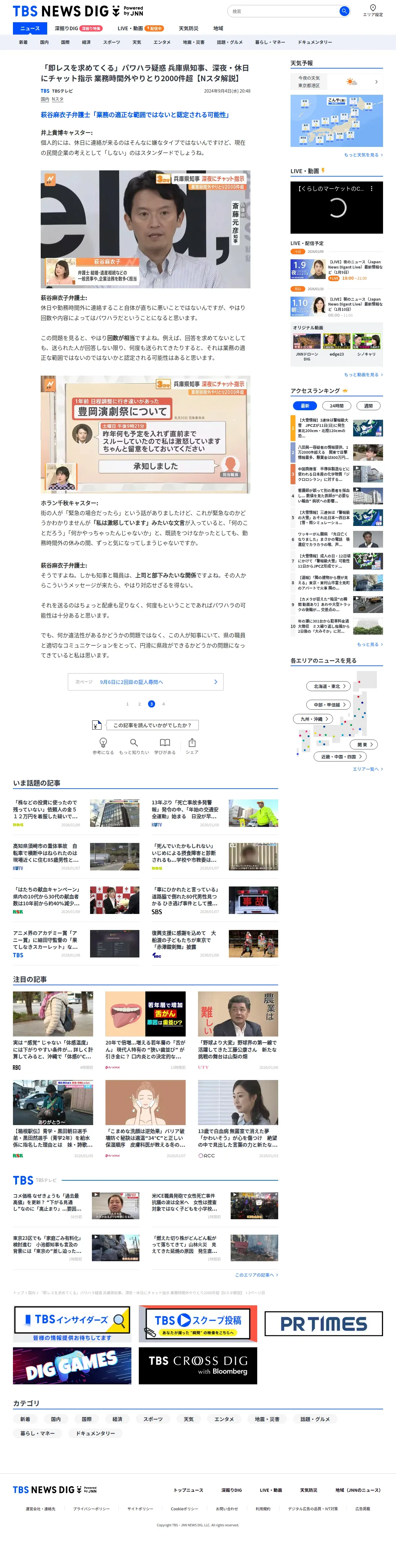The height and width of the screenshot is (1568, 396).
Task: Type in the 検索 search field
Action: [x=283, y=11]
